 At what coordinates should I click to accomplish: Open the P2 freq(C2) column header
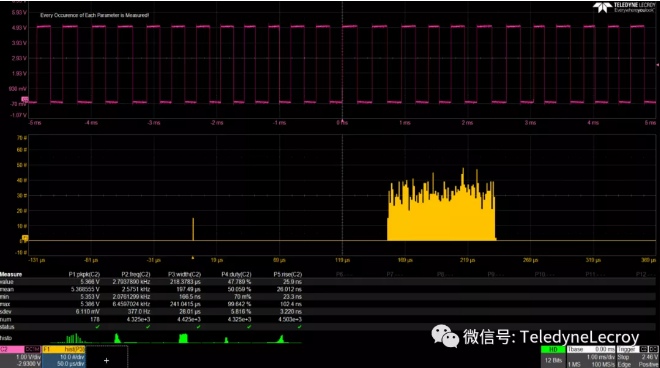click(136, 275)
